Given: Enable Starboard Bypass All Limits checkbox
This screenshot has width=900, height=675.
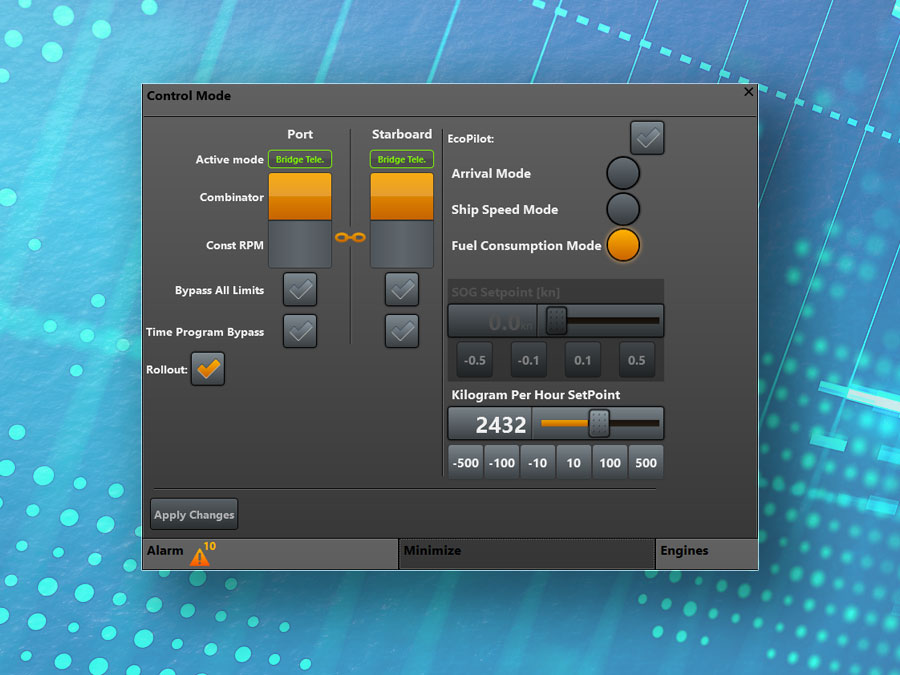Looking at the screenshot, I should tap(402, 290).
